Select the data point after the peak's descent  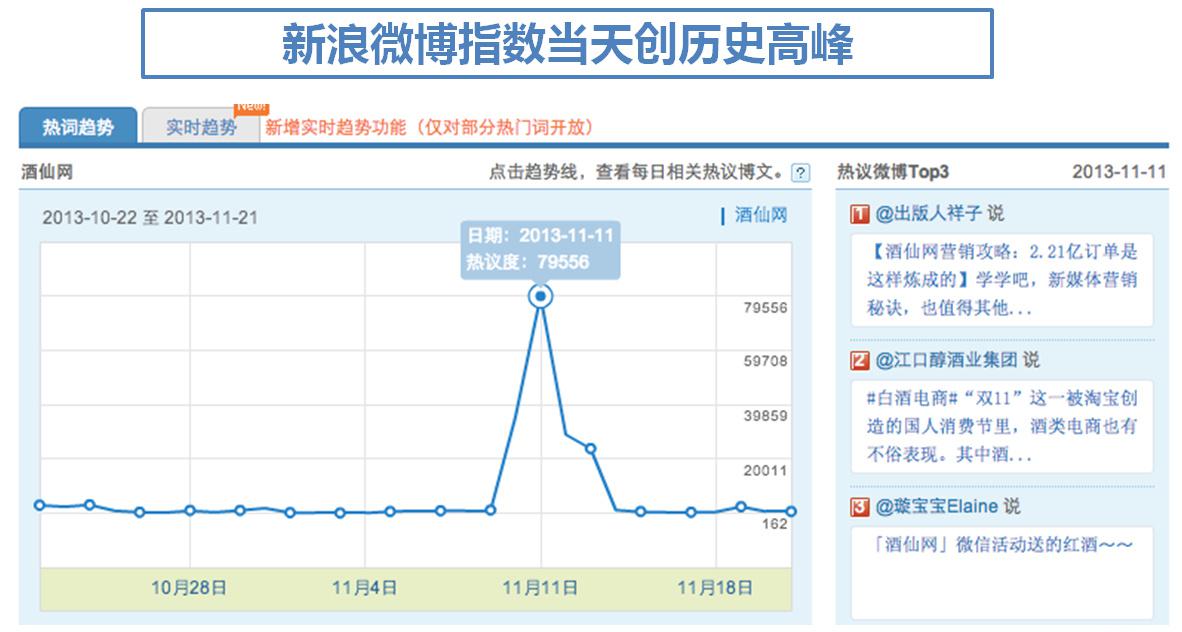[591, 449]
